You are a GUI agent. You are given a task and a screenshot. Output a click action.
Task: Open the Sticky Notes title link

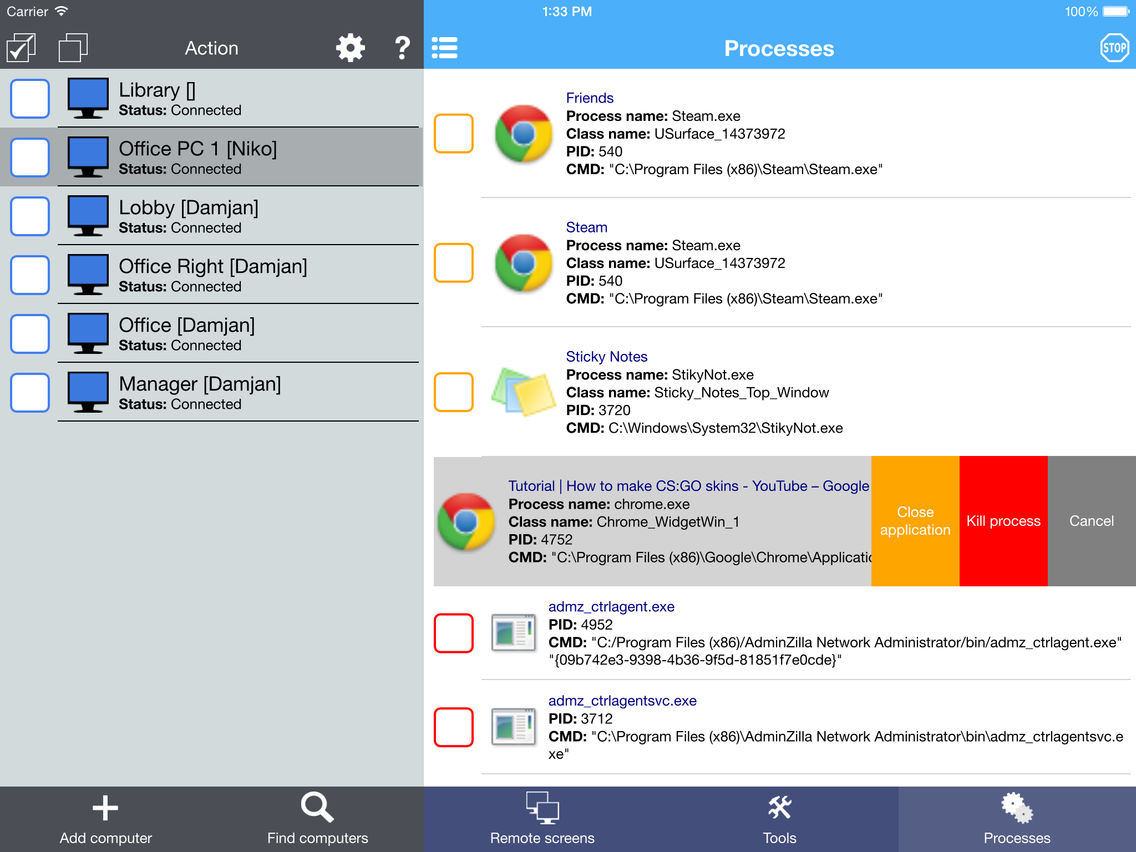tap(606, 356)
